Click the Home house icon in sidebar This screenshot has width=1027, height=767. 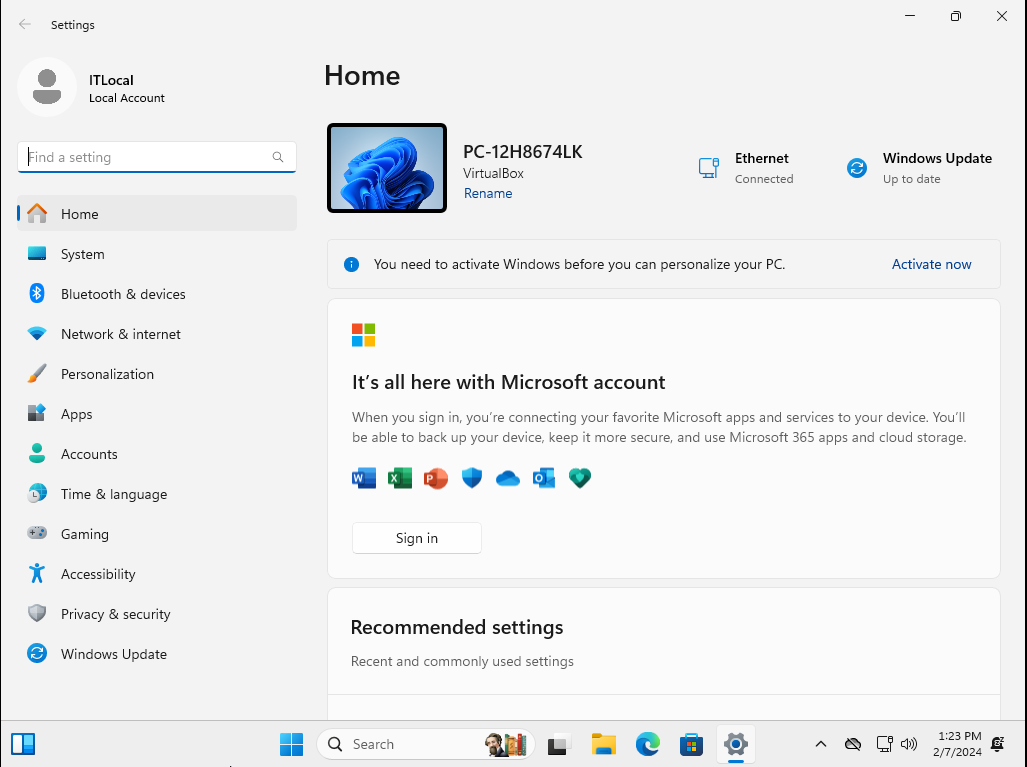point(37,214)
